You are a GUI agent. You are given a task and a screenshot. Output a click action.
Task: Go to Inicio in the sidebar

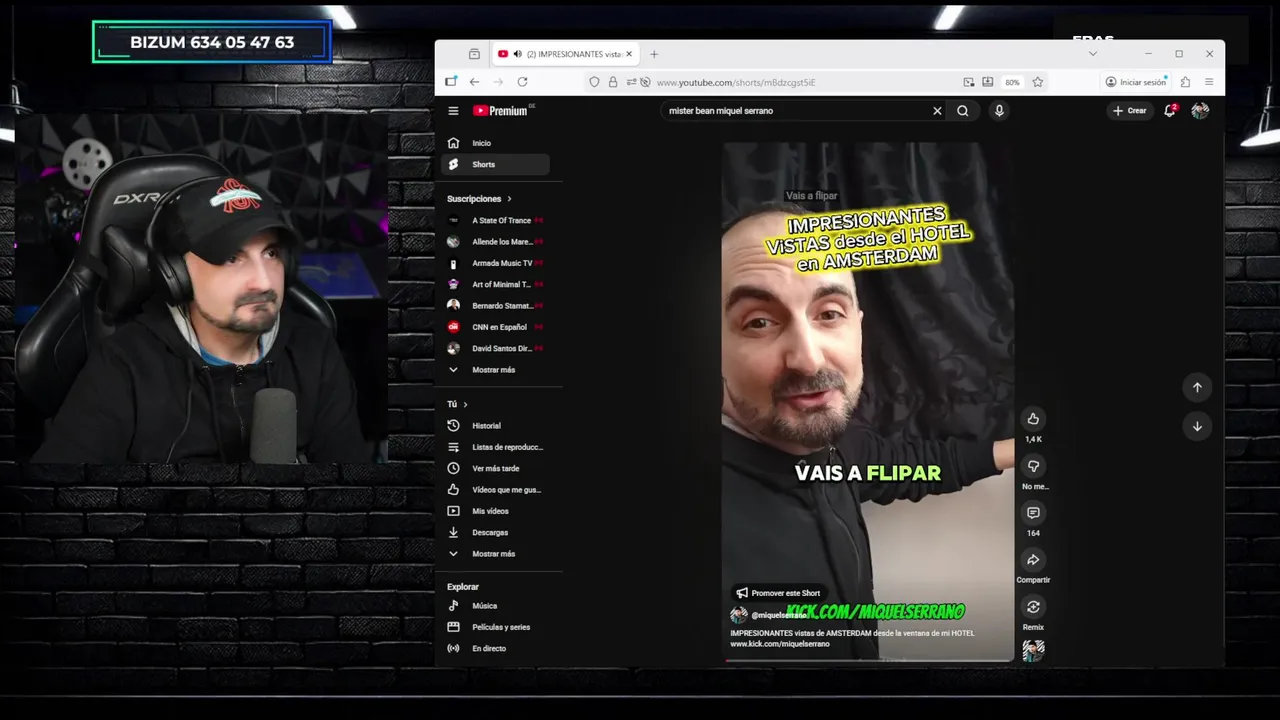(x=495, y=143)
